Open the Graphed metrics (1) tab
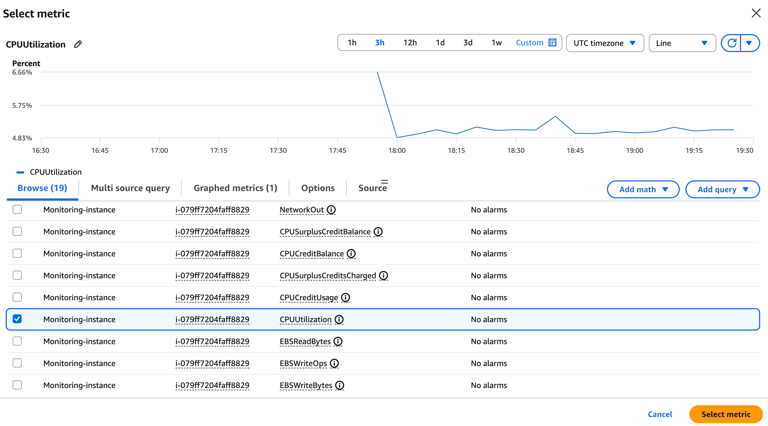The width and height of the screenshot is (768, 426). click(235, 188)
